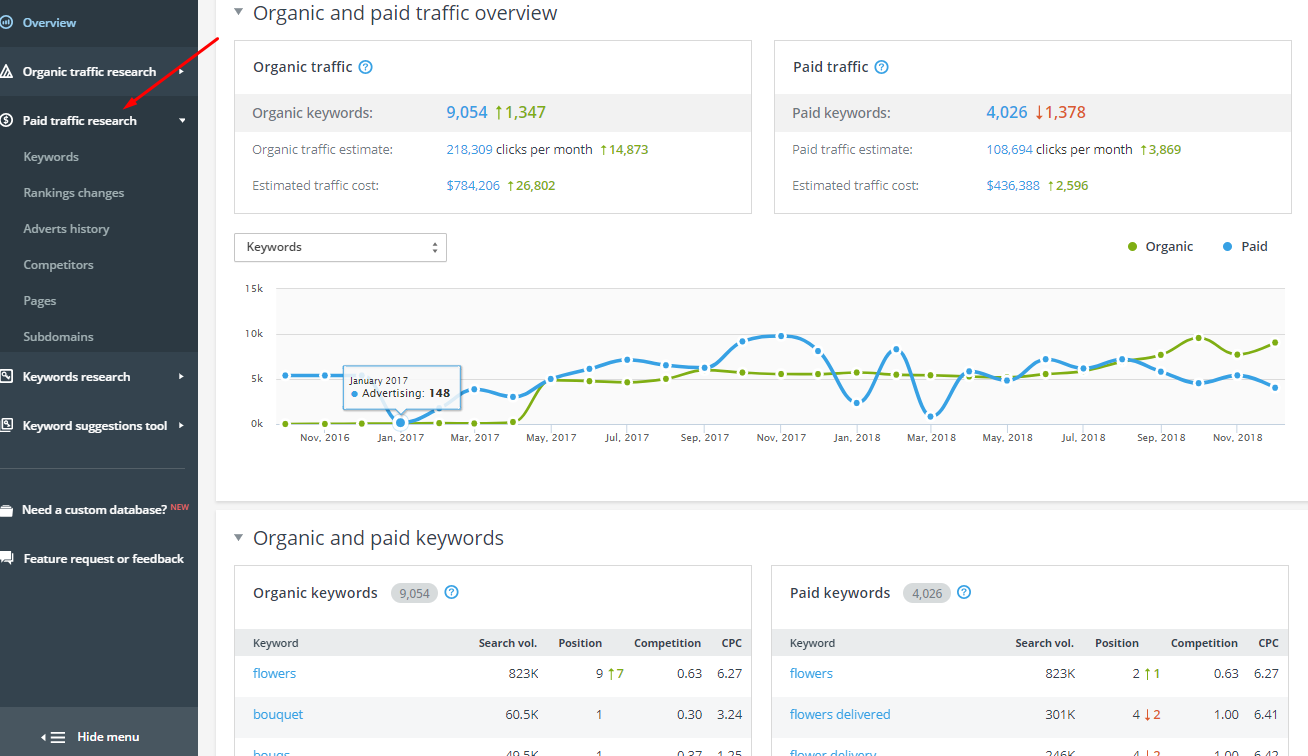Image resolution: width=1308 pixels, height=756 pixels.
Task: Open the Keywords chart metric dropdown
Action: (340, 247)
